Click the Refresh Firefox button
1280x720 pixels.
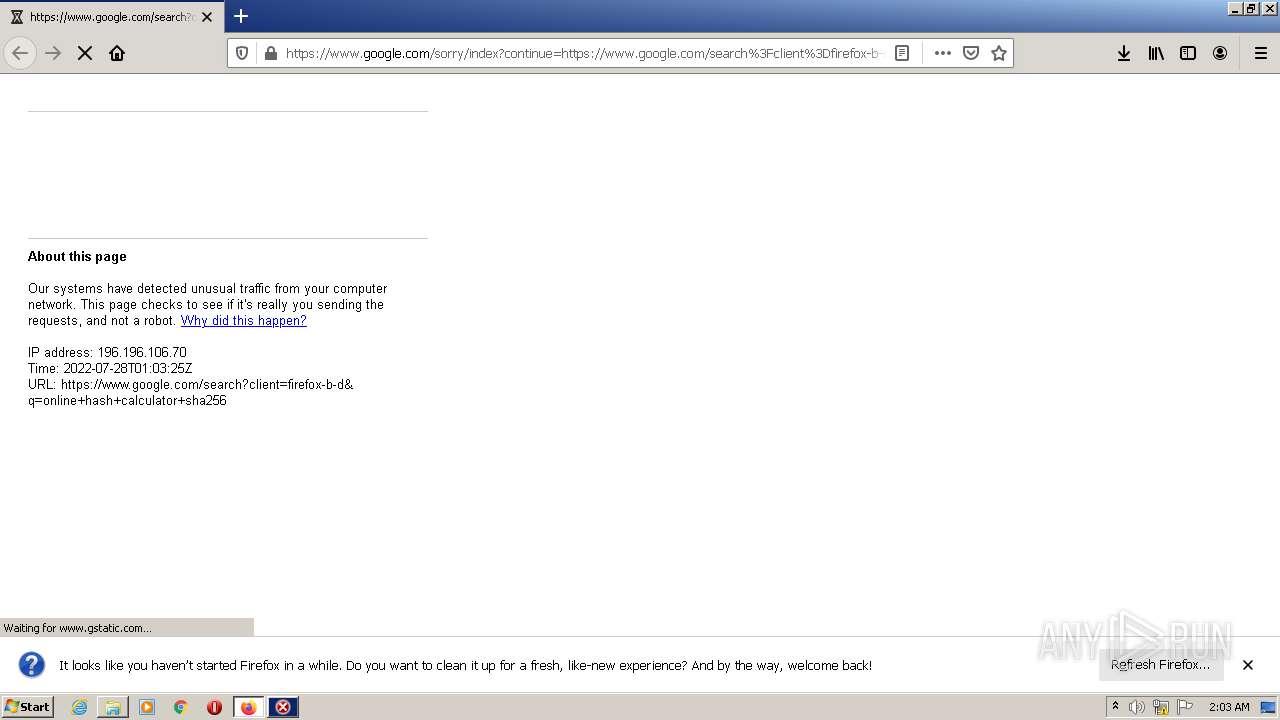click(1161, 665)
